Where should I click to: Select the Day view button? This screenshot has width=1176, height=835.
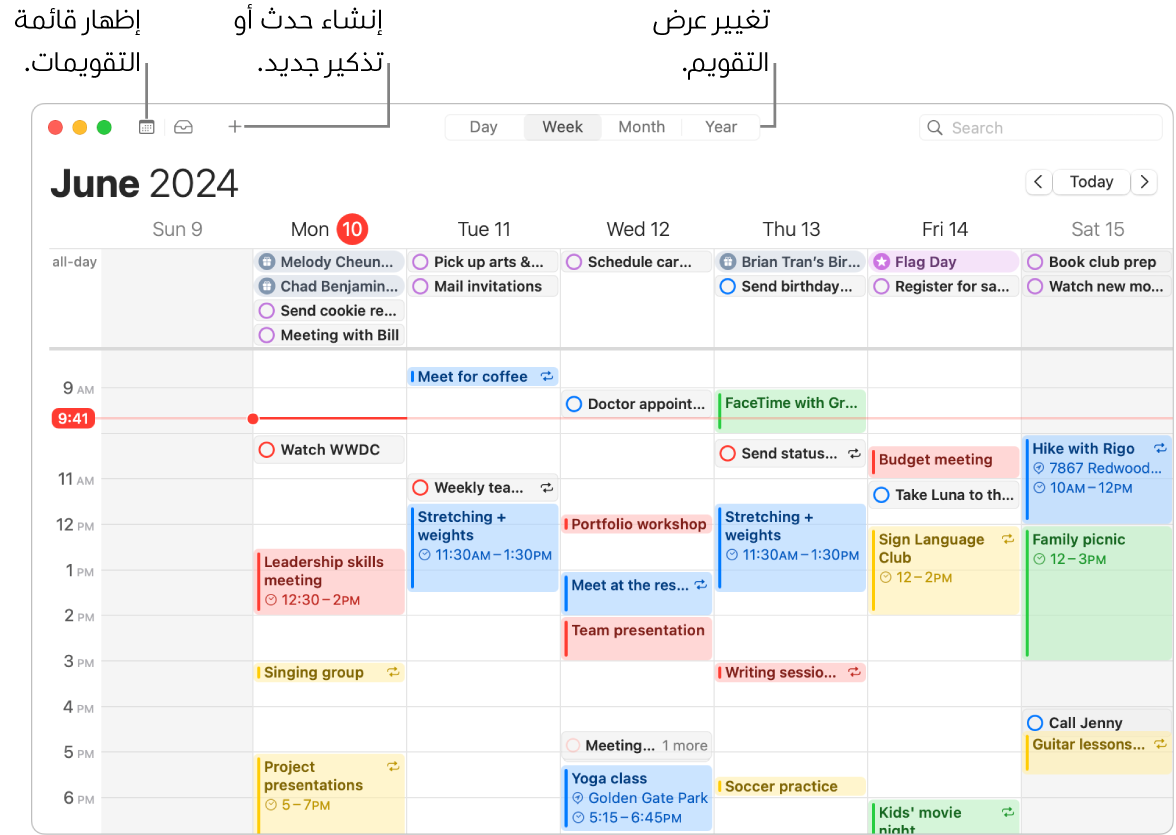click(483, 127)
